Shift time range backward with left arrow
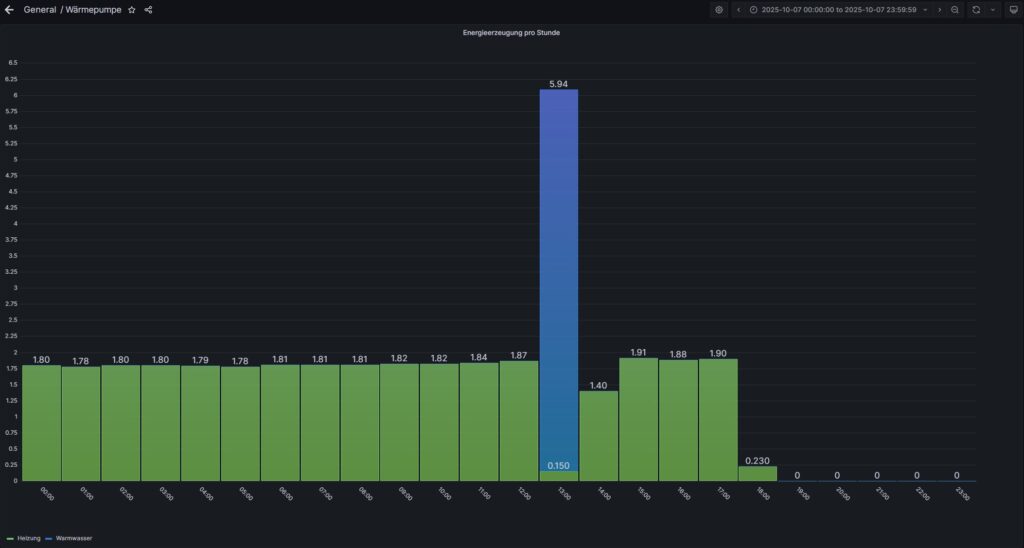Image resolution: width=1024 pixels, height=548 pixels. pos(738,9)
